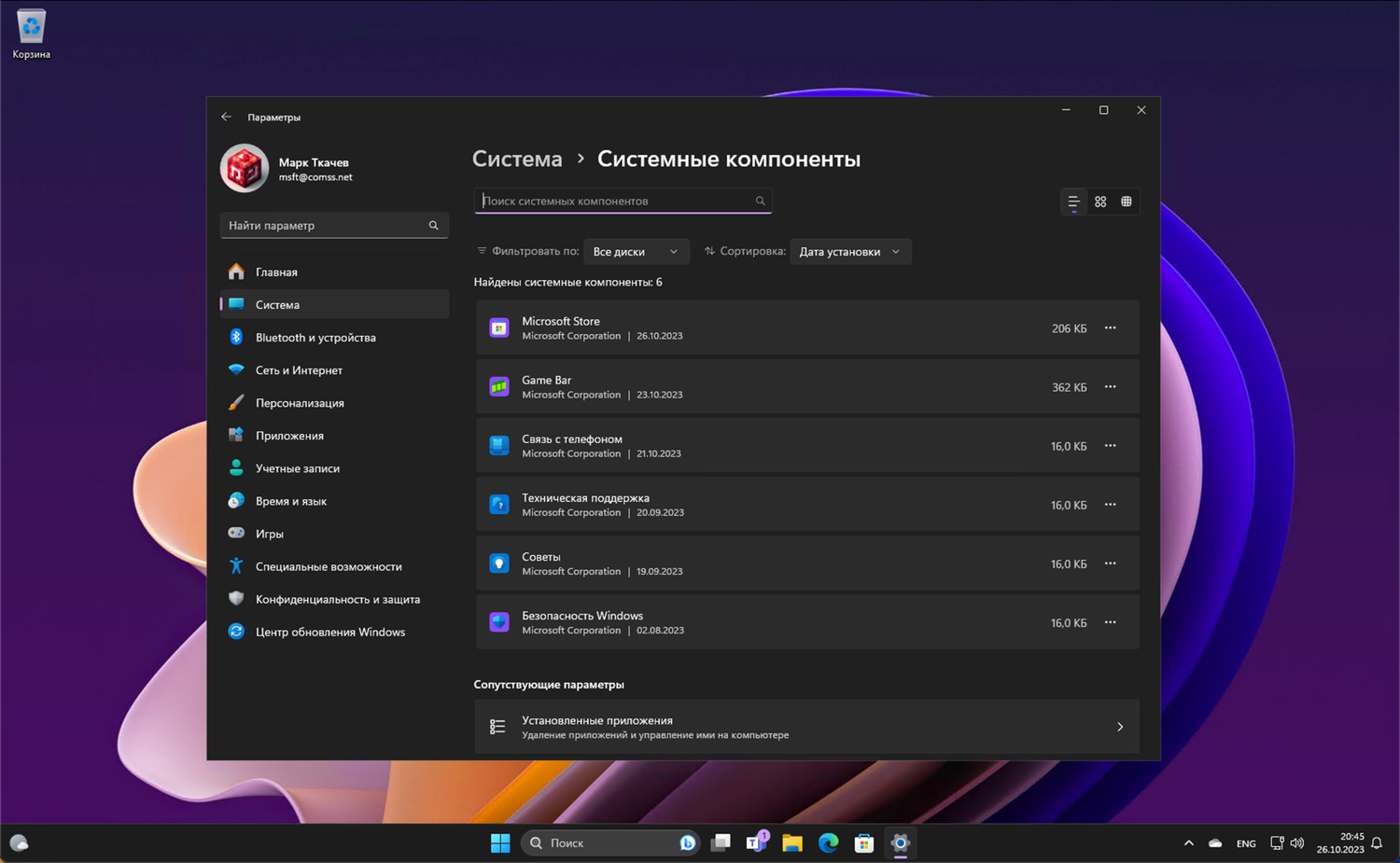
Task: Click the Найти параметр search field
Action: click(334, 225)
